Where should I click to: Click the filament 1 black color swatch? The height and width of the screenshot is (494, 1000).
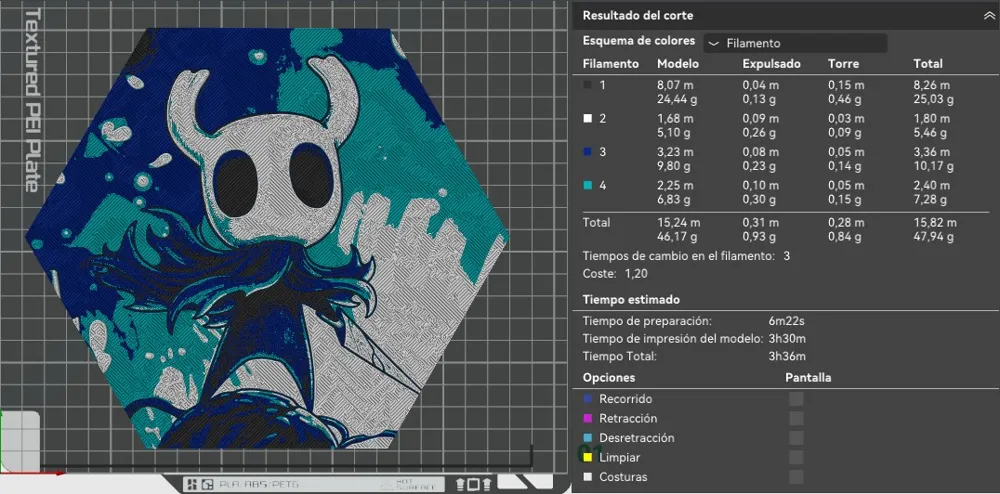point(587,85)
